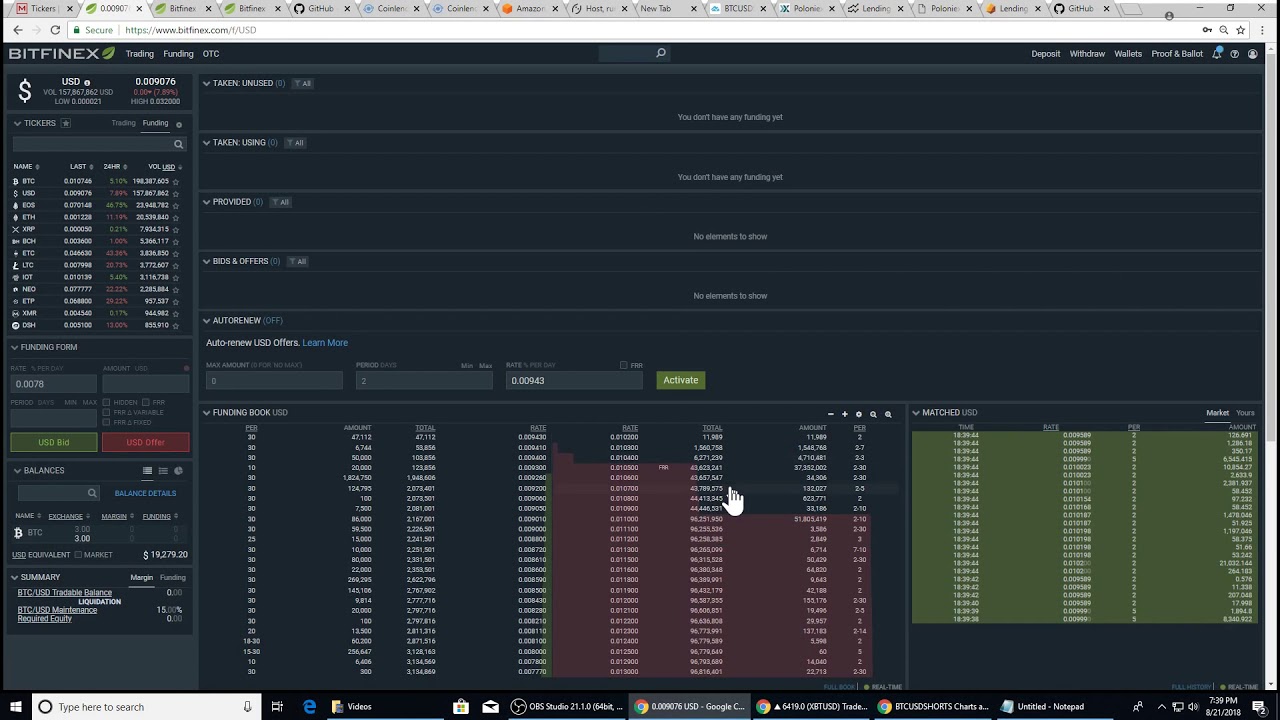Viewport: 1280px width, 720px height.
Task: Open the Learn More link
Action: point(325,343)
